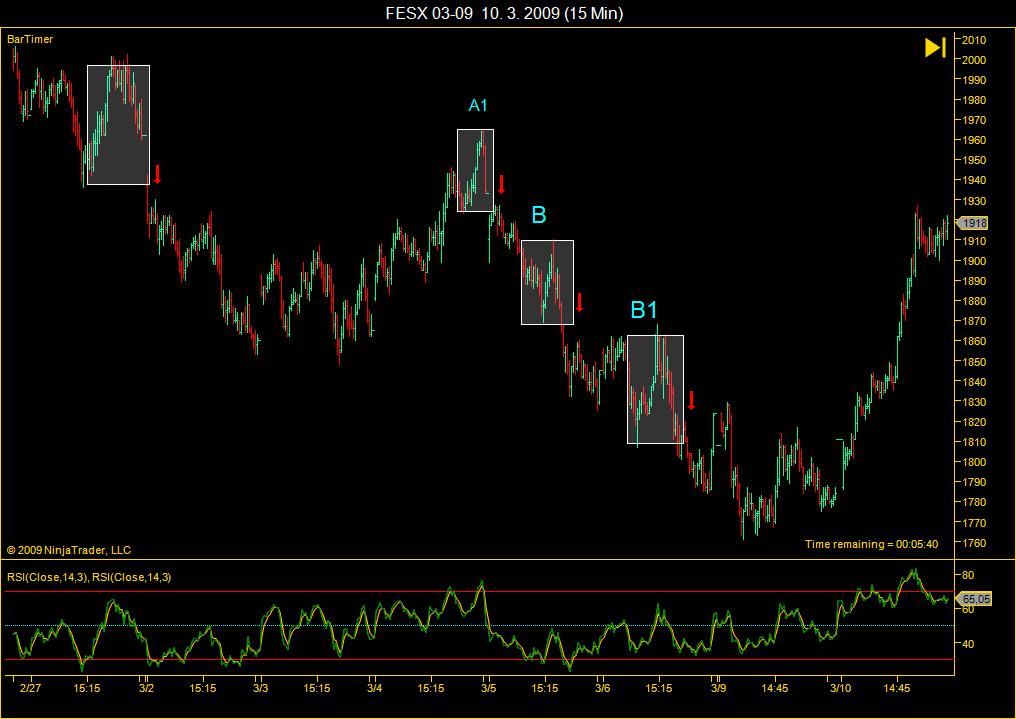Click the 1780 price axis label

(974, 503)
